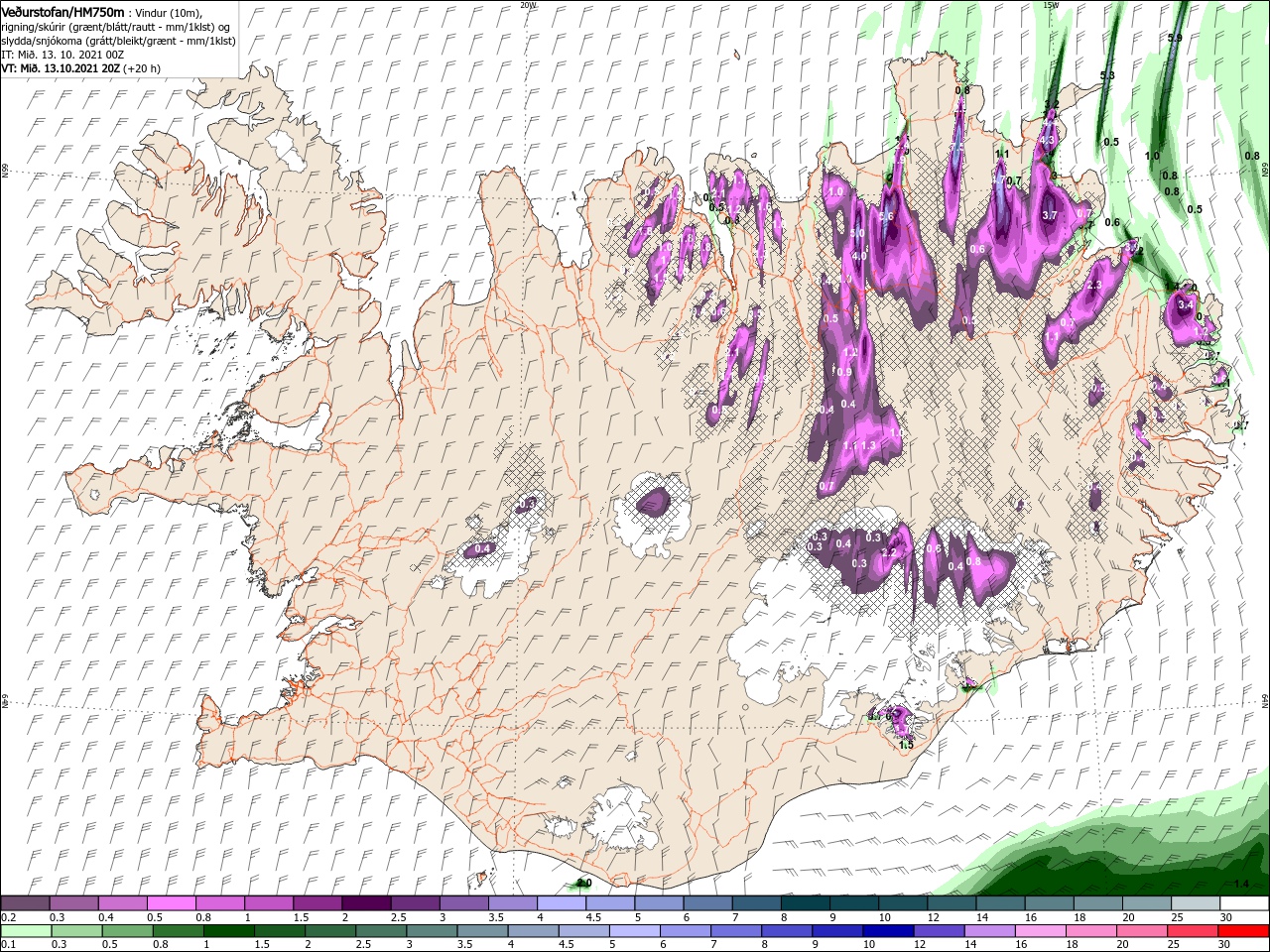The image size is (1270, 952).
Task: Click the bright red rain swatch after 30
Action: (x=1243, y=931)
